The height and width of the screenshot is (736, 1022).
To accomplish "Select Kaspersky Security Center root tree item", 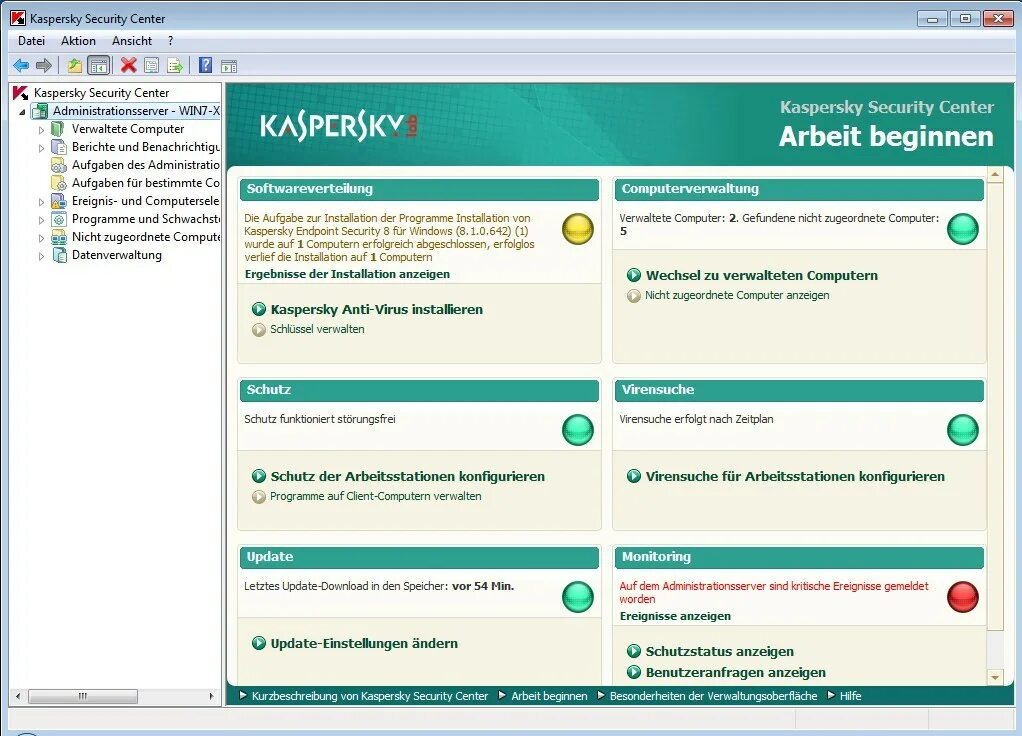I will (x=101, y=93).
